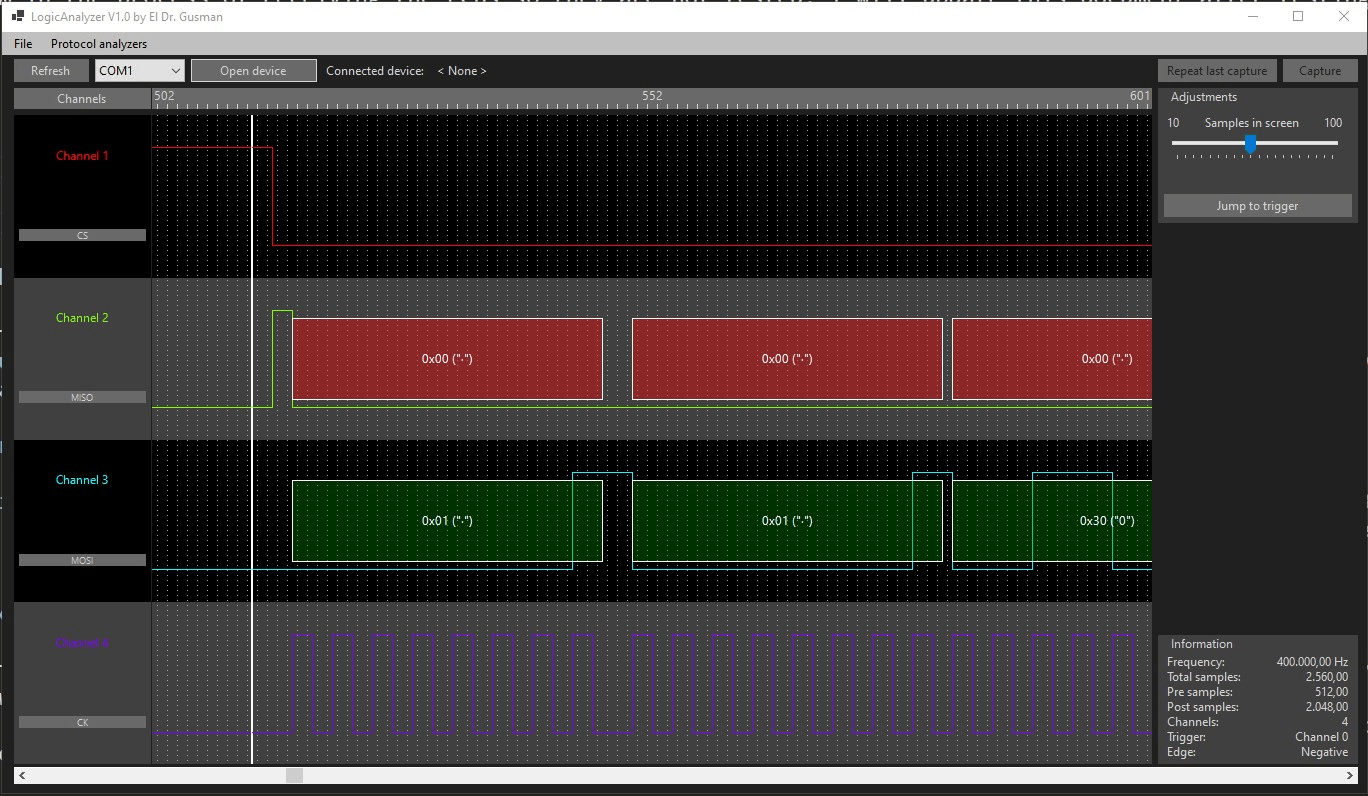Select the MOSI label under Channel 3
This screenshot has width=1368, height=796.
tap(81, 560)
